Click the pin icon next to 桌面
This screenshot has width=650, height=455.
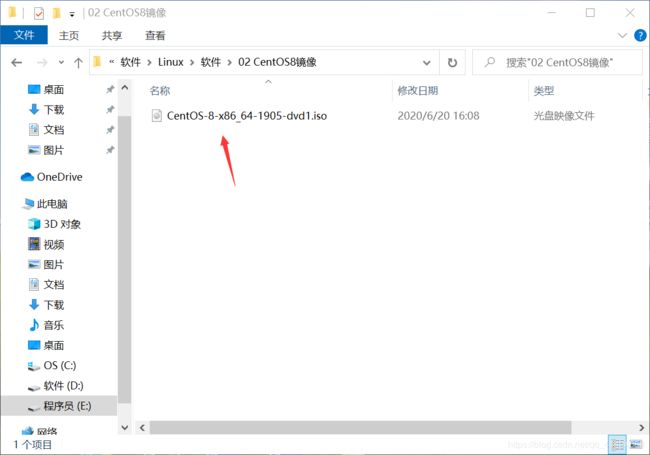point(110,90)
